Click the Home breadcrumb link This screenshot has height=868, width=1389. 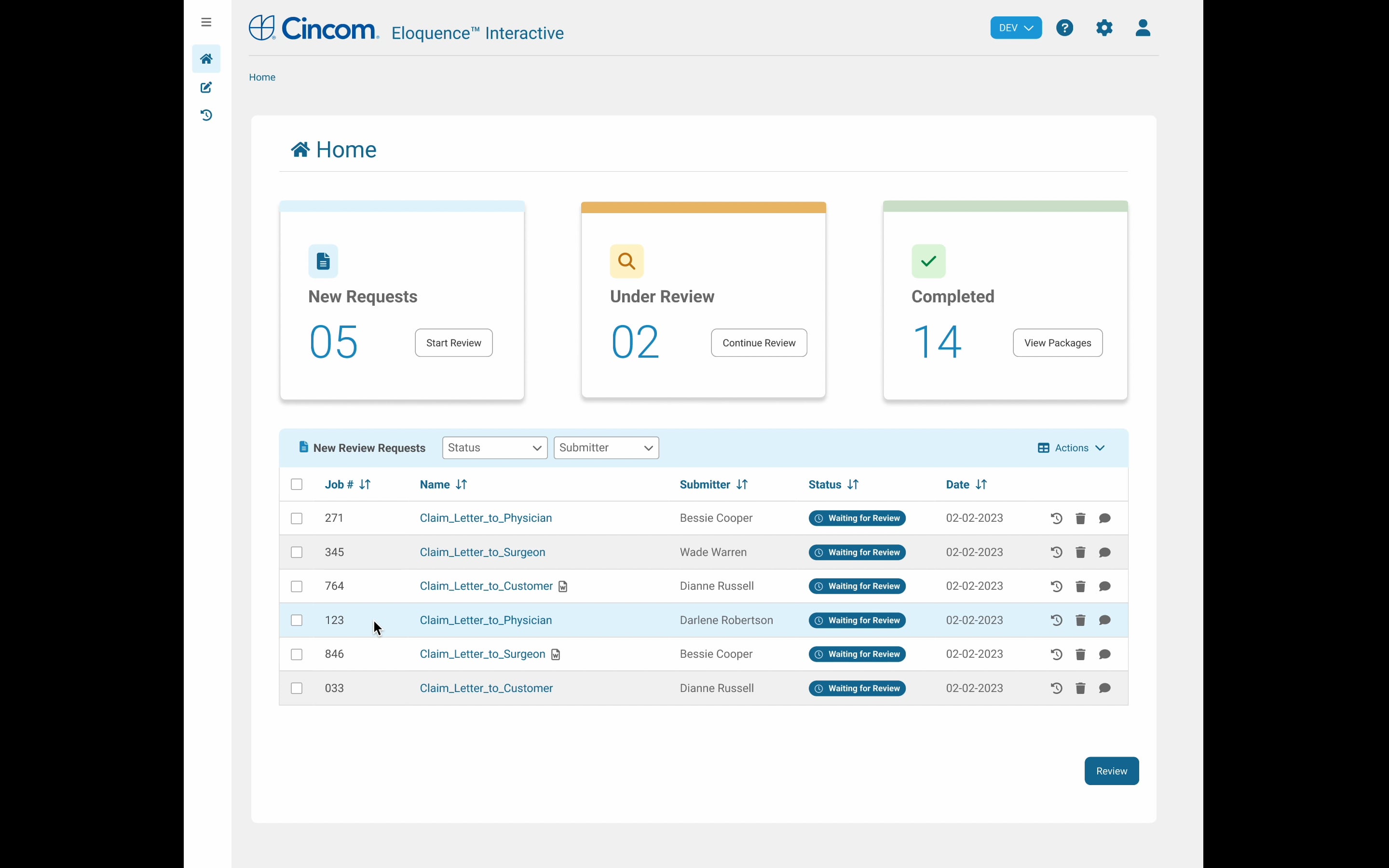[262, 78]
